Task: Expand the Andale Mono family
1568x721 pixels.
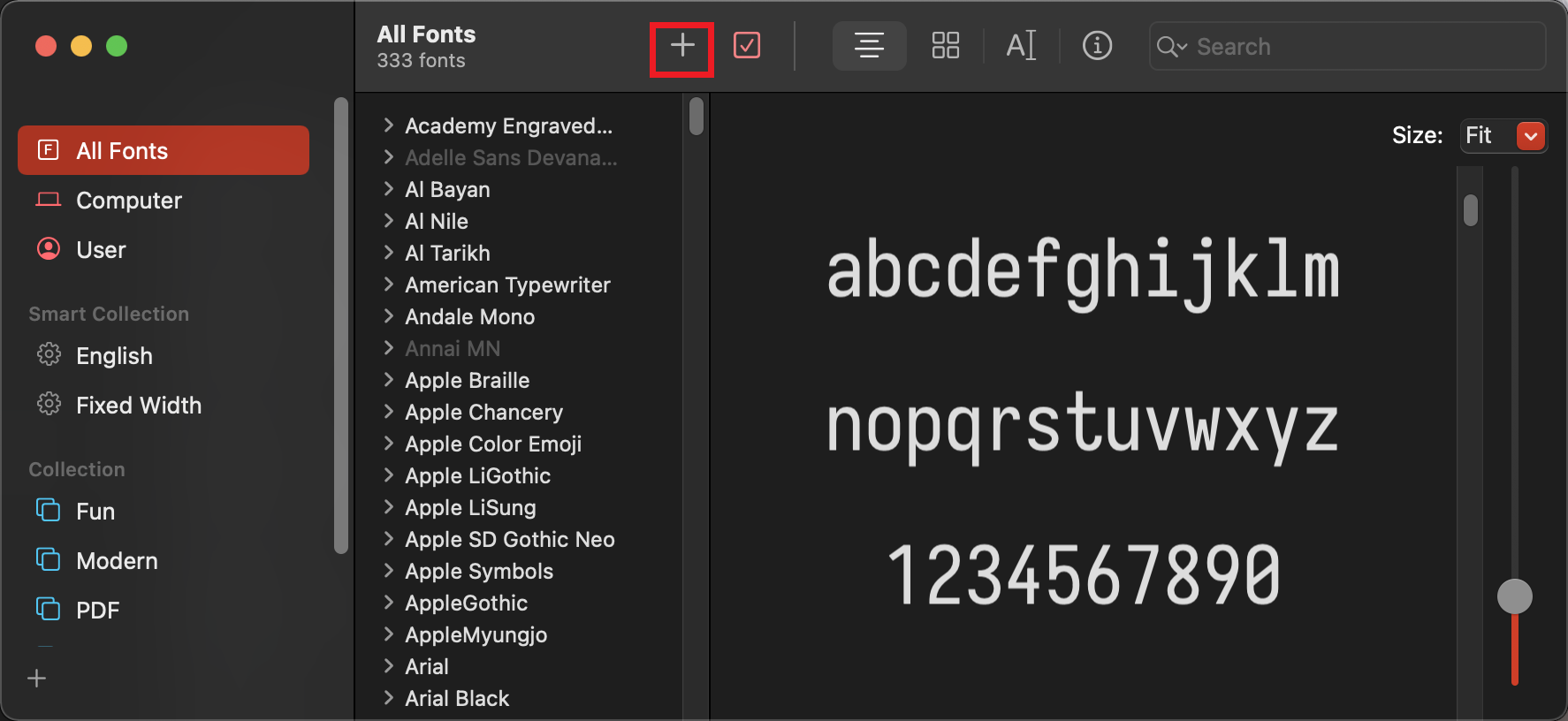Action: 388,316
